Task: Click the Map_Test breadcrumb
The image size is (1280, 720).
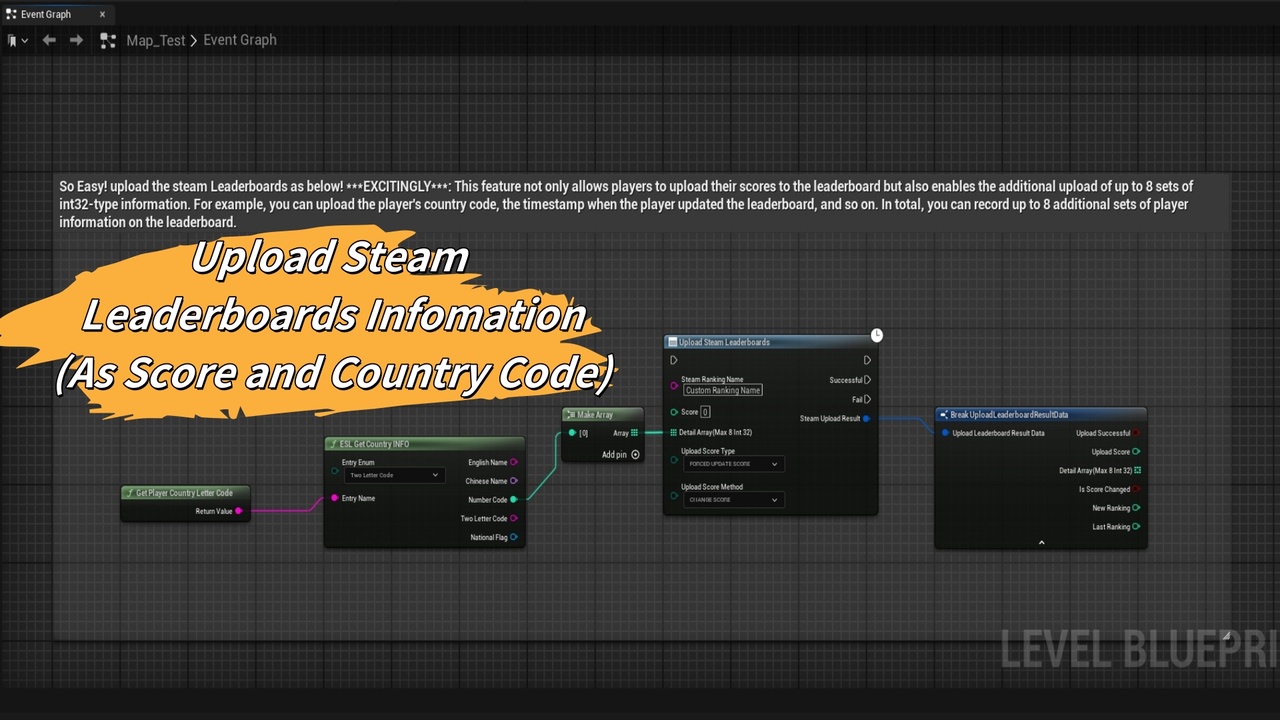Action: coord(156,40)
